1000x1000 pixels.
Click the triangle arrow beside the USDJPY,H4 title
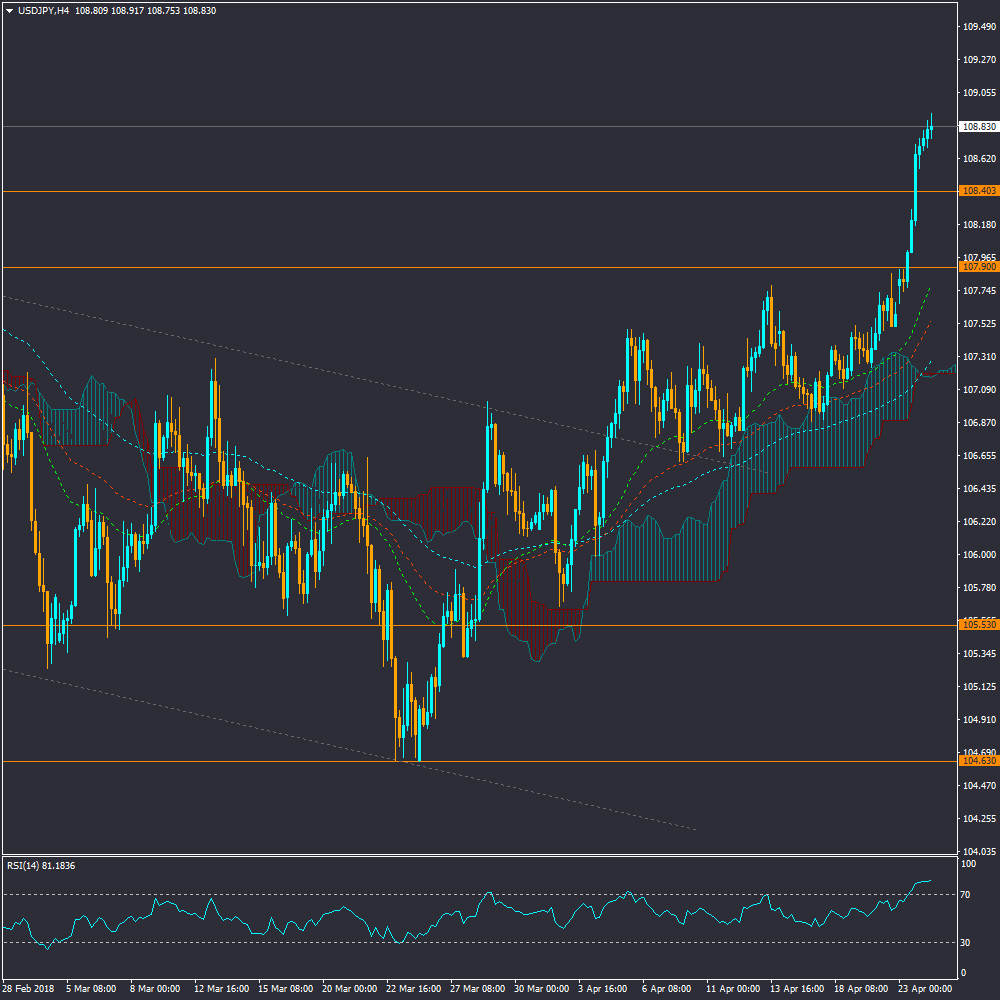click(9, 10)
